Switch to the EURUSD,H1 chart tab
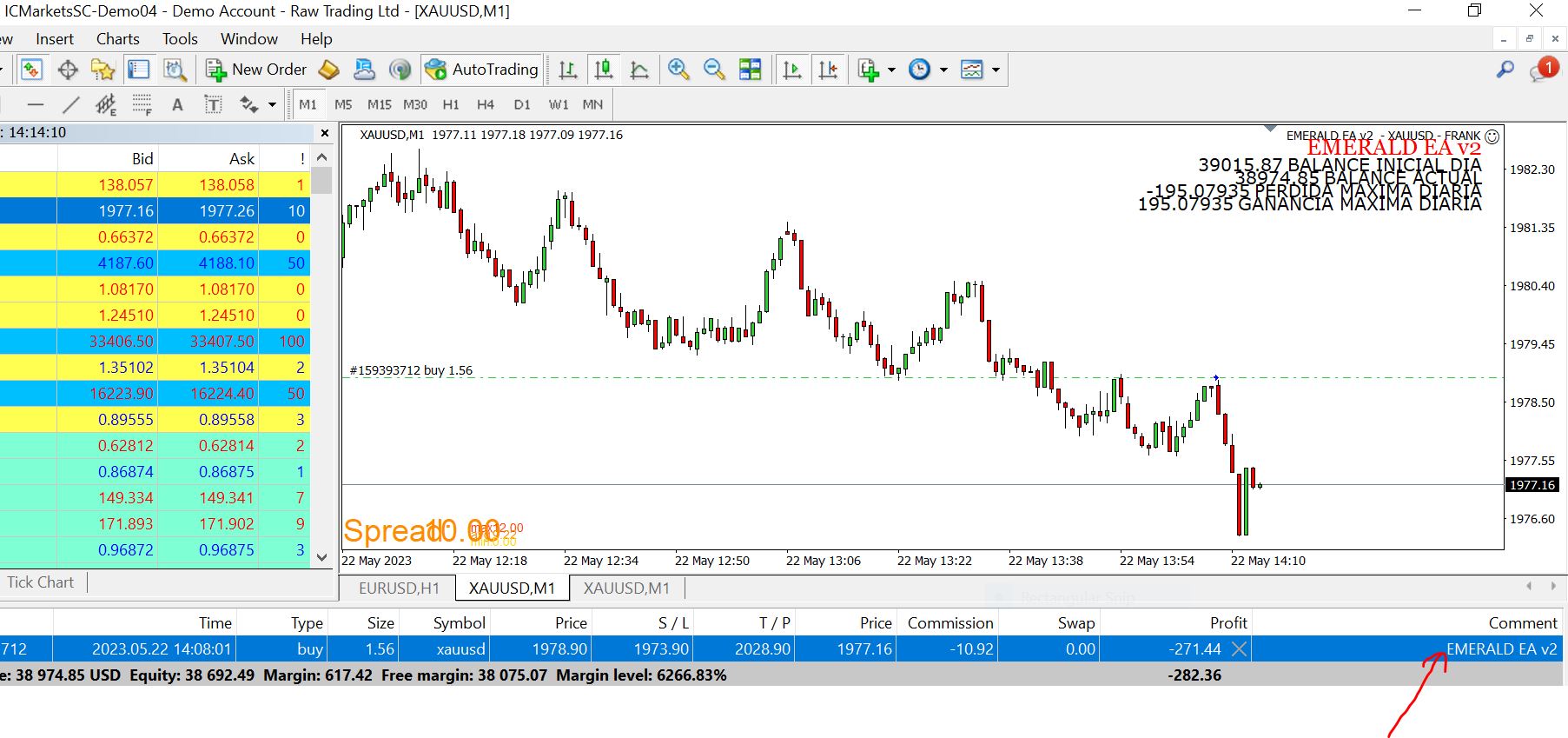This screenshot has height=738, width=1568. pos(399,588)
